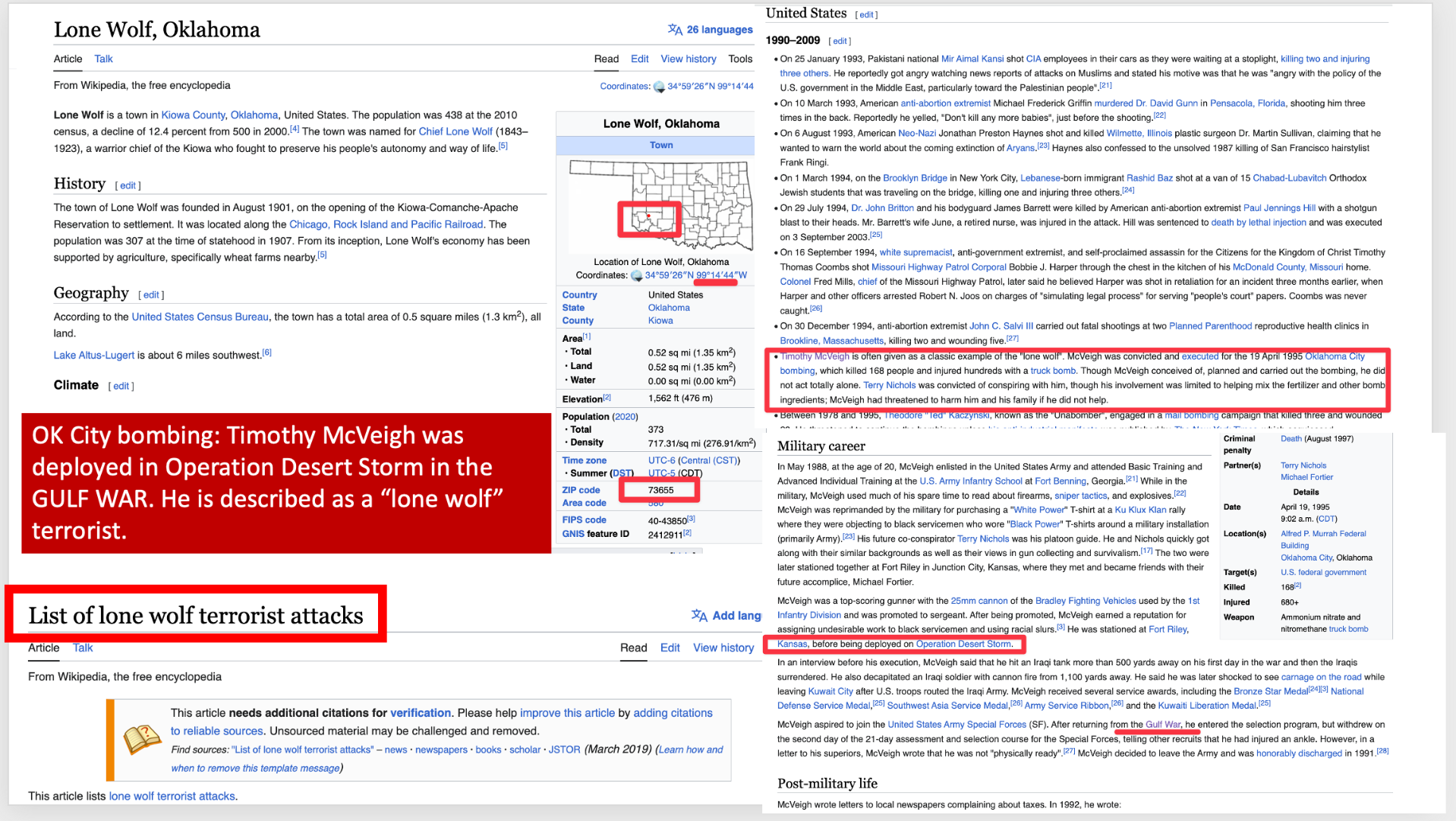
Task: Open United States Army Special Forces link
Action: click(x=956, y=725)
